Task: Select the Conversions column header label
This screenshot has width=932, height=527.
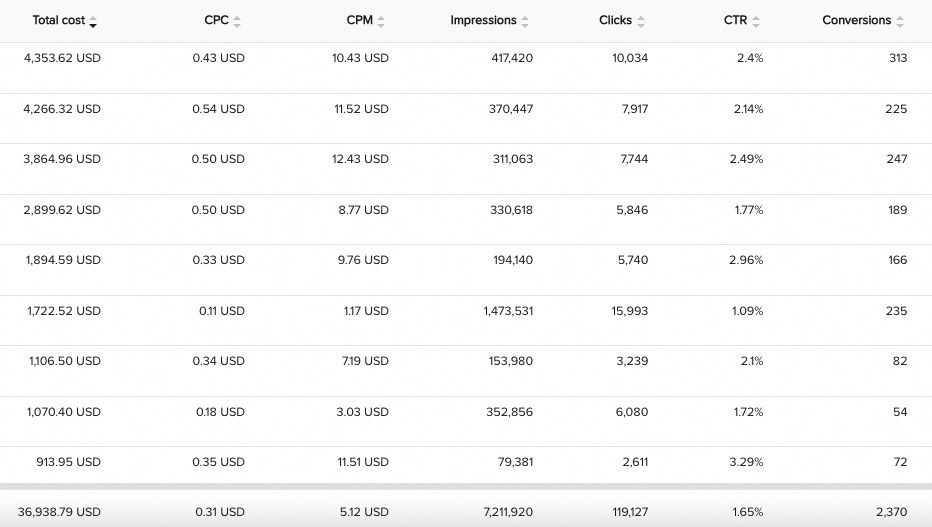Action: [857, 20]
